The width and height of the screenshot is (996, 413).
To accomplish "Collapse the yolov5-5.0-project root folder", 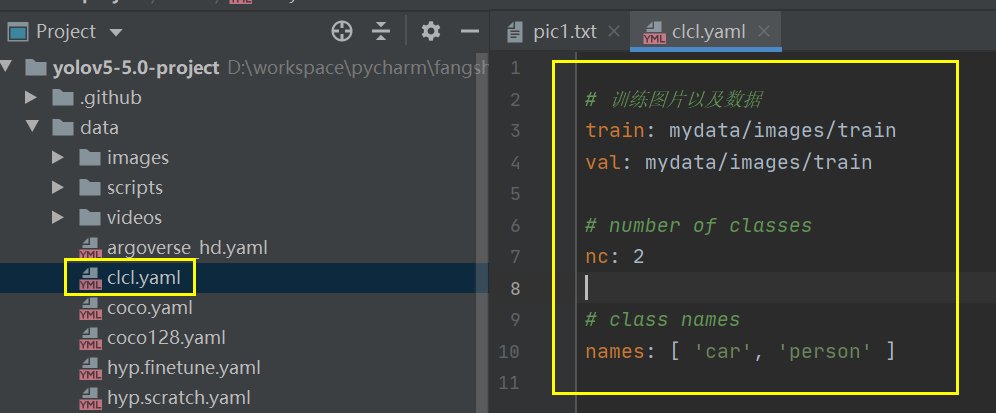I will pos(6,67).
